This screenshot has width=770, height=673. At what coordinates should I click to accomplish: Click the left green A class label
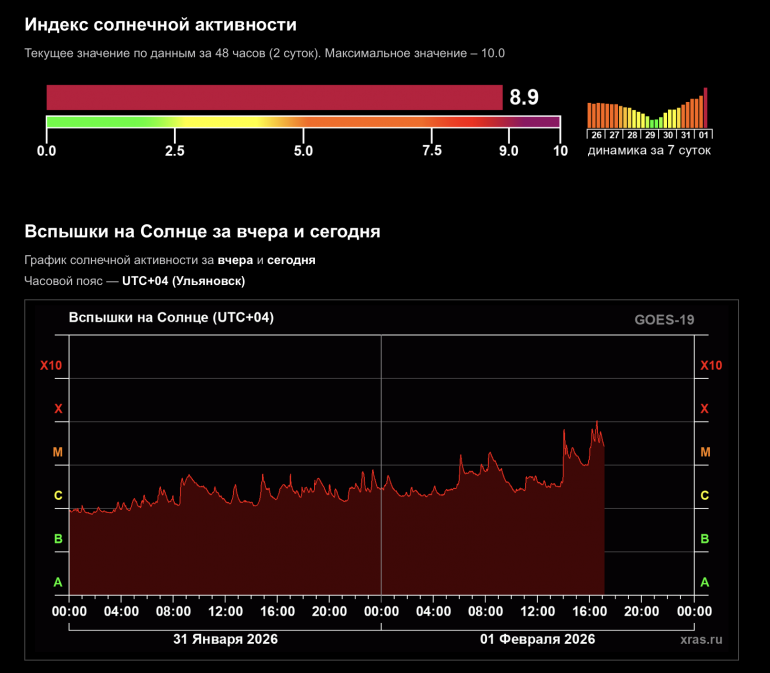coord(57,582)
